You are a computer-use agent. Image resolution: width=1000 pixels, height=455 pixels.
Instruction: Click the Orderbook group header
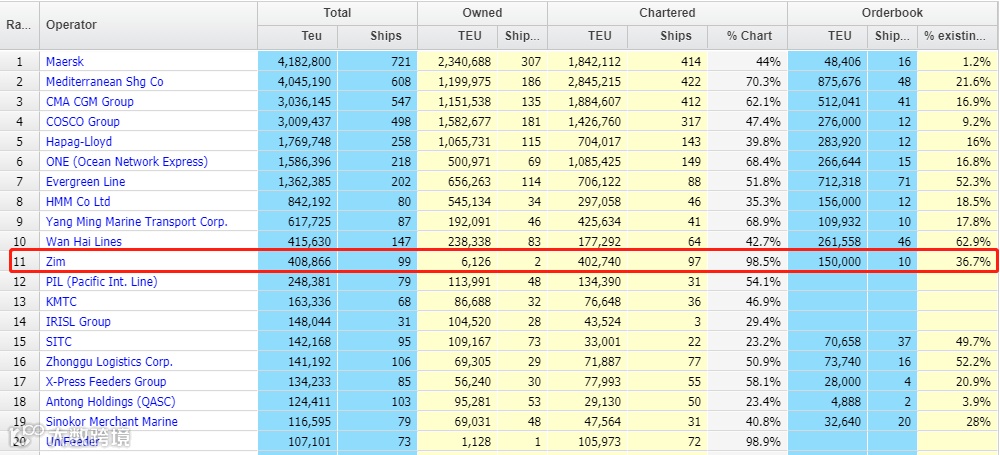[892, 13]
